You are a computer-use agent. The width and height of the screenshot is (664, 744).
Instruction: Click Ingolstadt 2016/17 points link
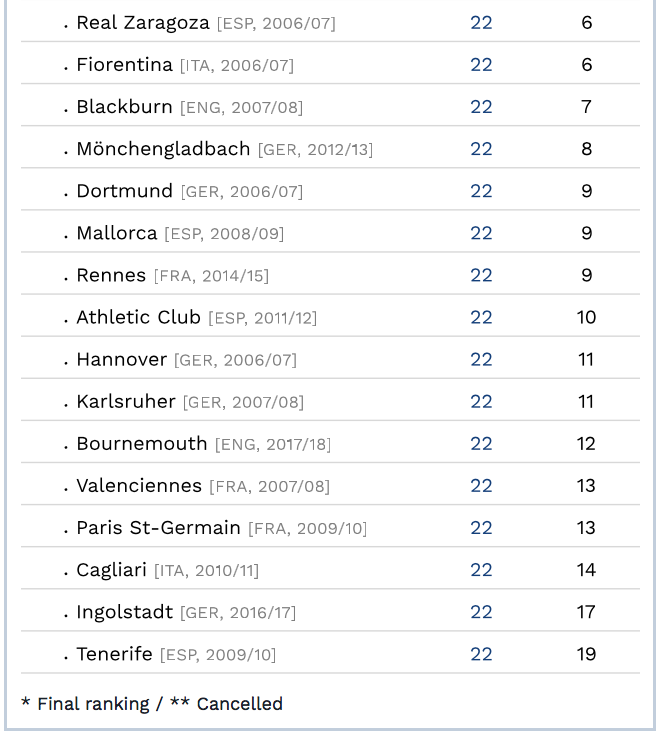[481, 612]
